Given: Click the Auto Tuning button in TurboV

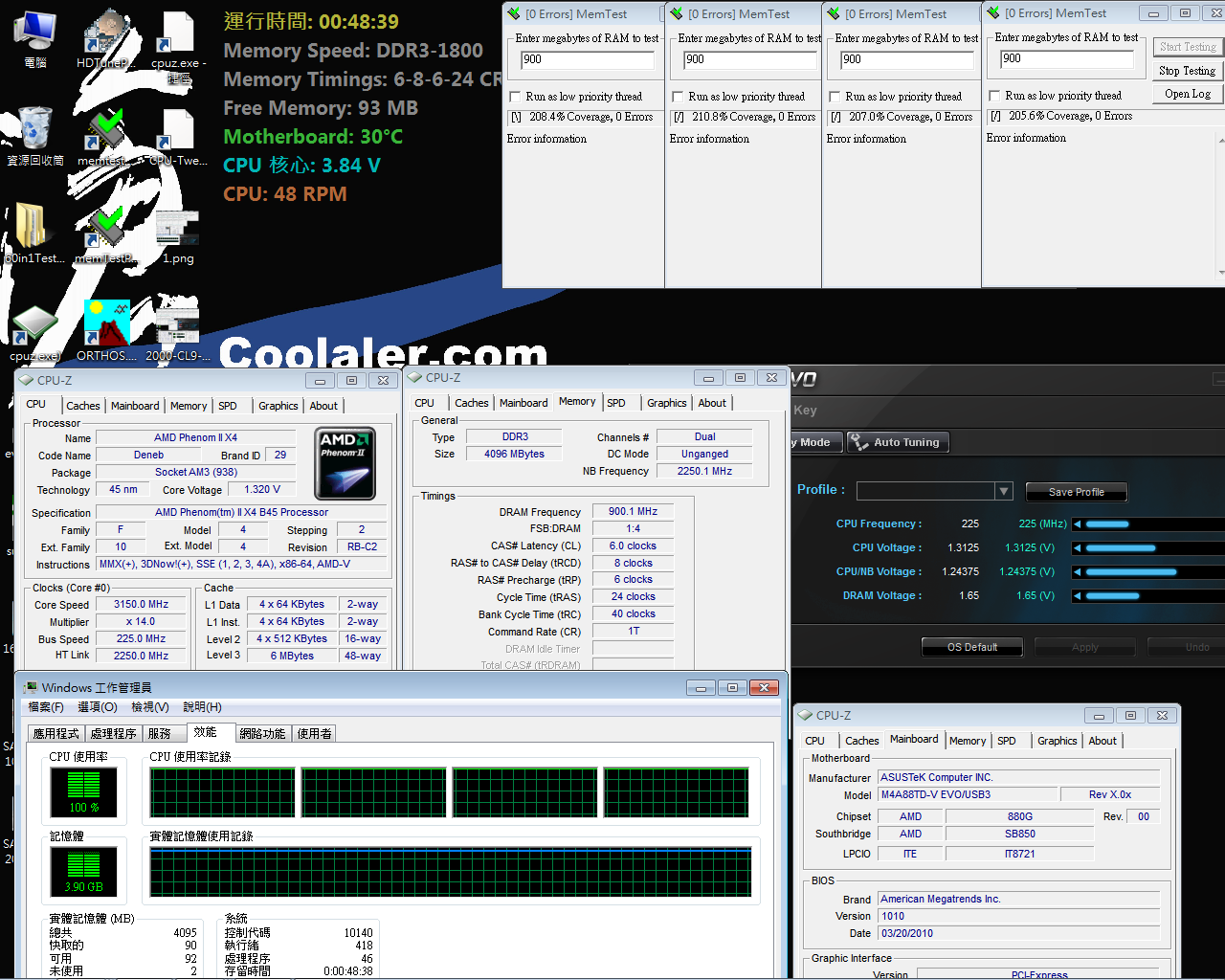Looking at the screenshot, I should pos(896,442).
